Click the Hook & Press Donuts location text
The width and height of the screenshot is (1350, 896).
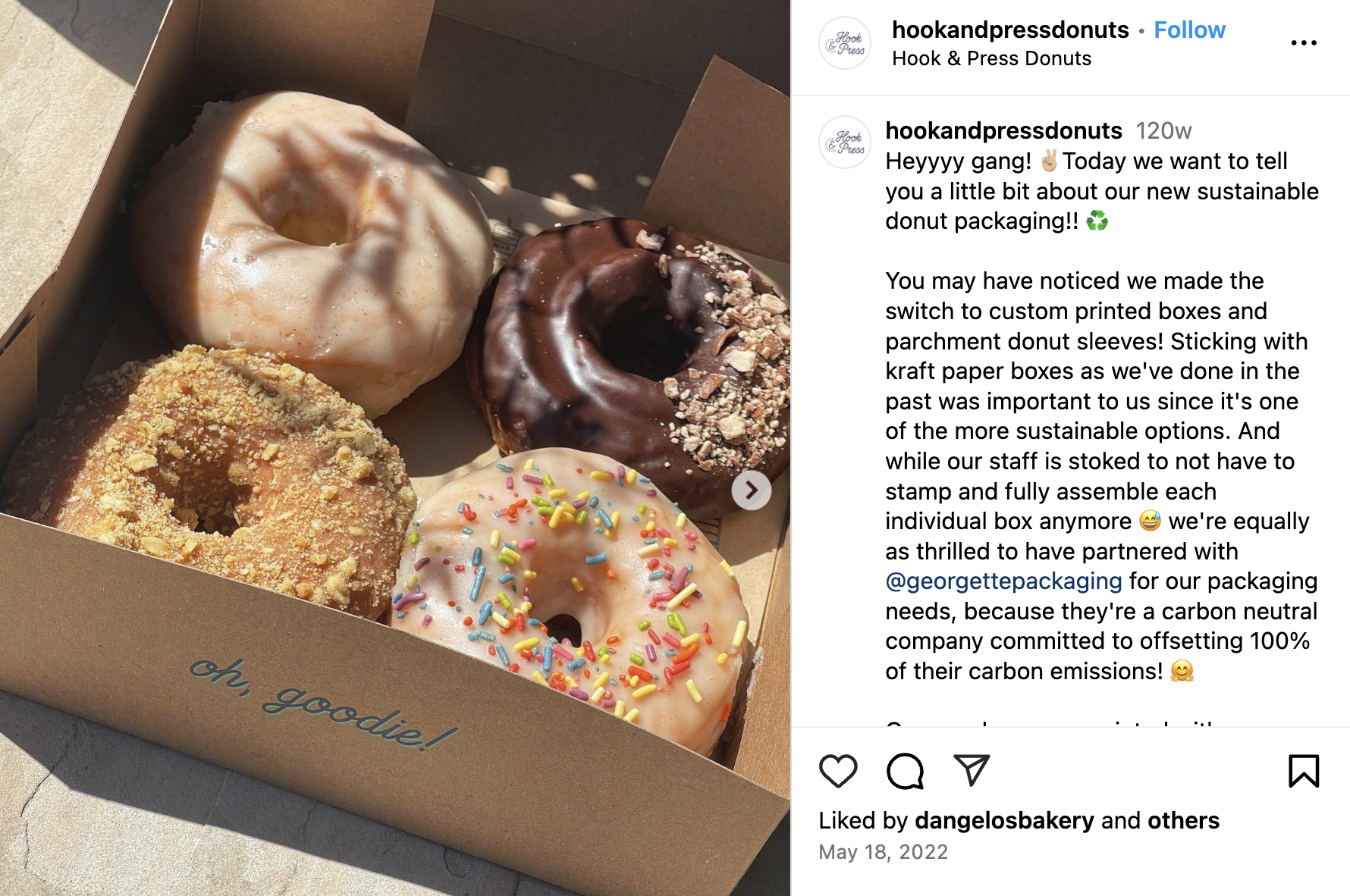coord(991,58)
